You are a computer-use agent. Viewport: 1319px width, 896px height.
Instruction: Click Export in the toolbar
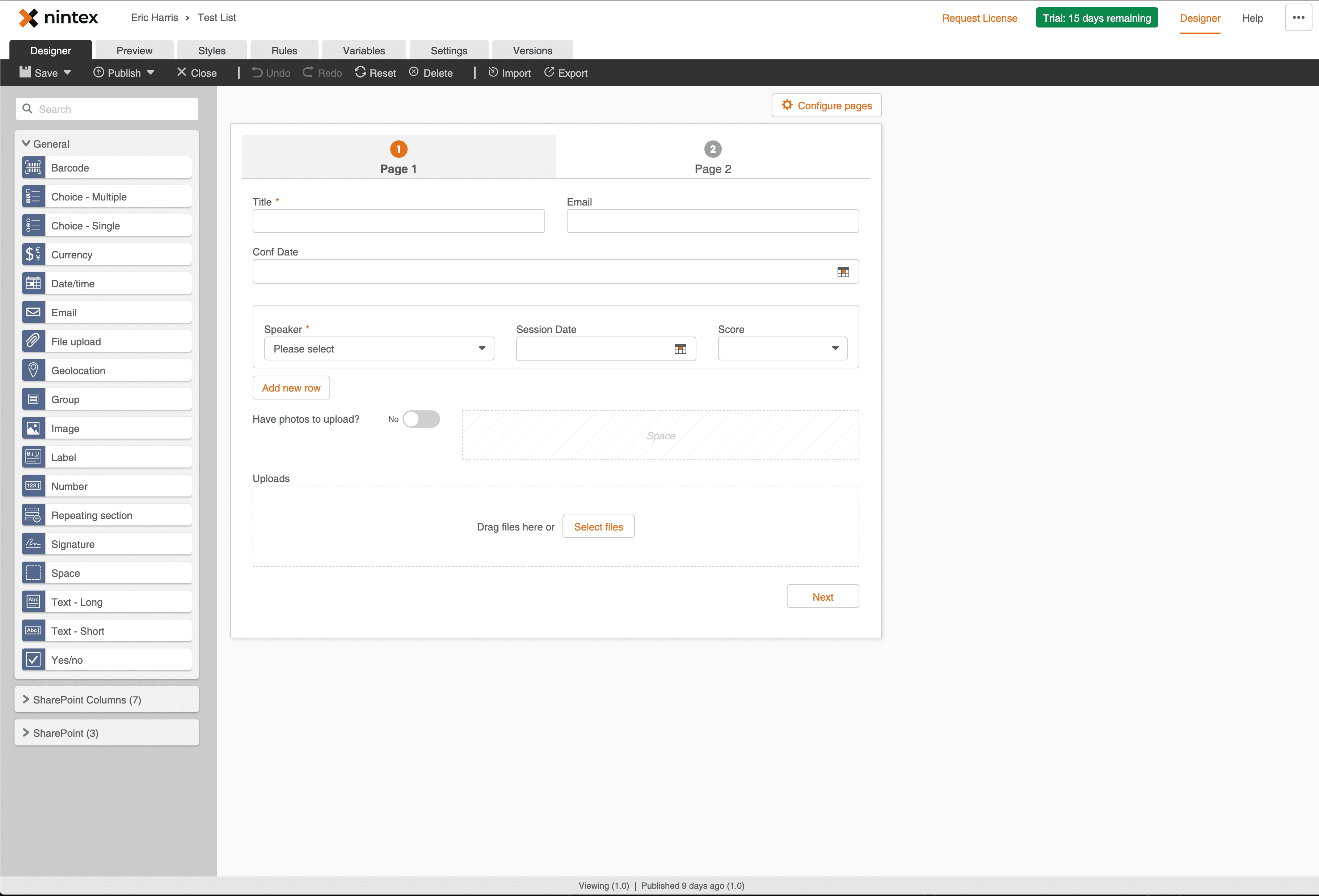pyautogui.click(x=565, y=73)
